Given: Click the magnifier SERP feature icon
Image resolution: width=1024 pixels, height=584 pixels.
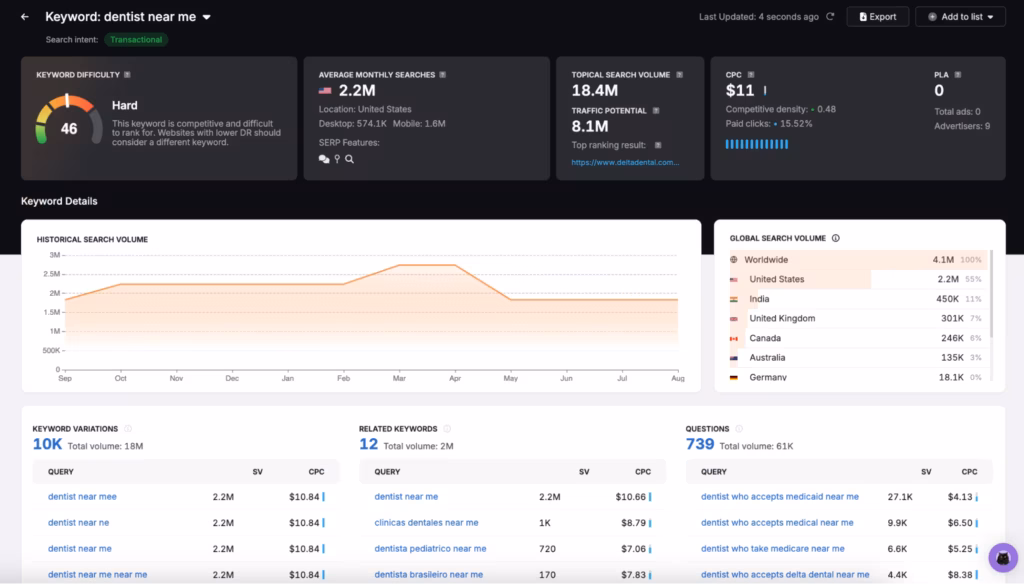Looking at the screenshot, I should (350, 159).
